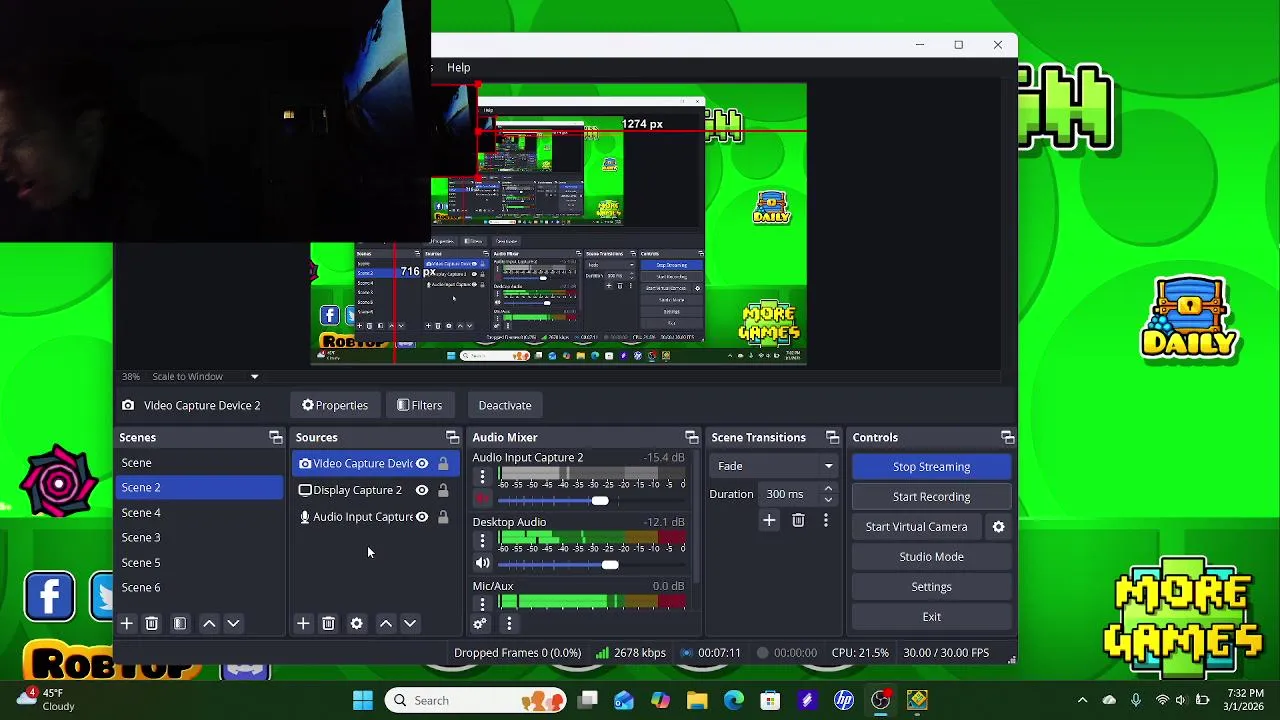Open options for Audio Input Capture 2 channel
Viewport: 1280px width, 720px height.
tap(482, 477)
